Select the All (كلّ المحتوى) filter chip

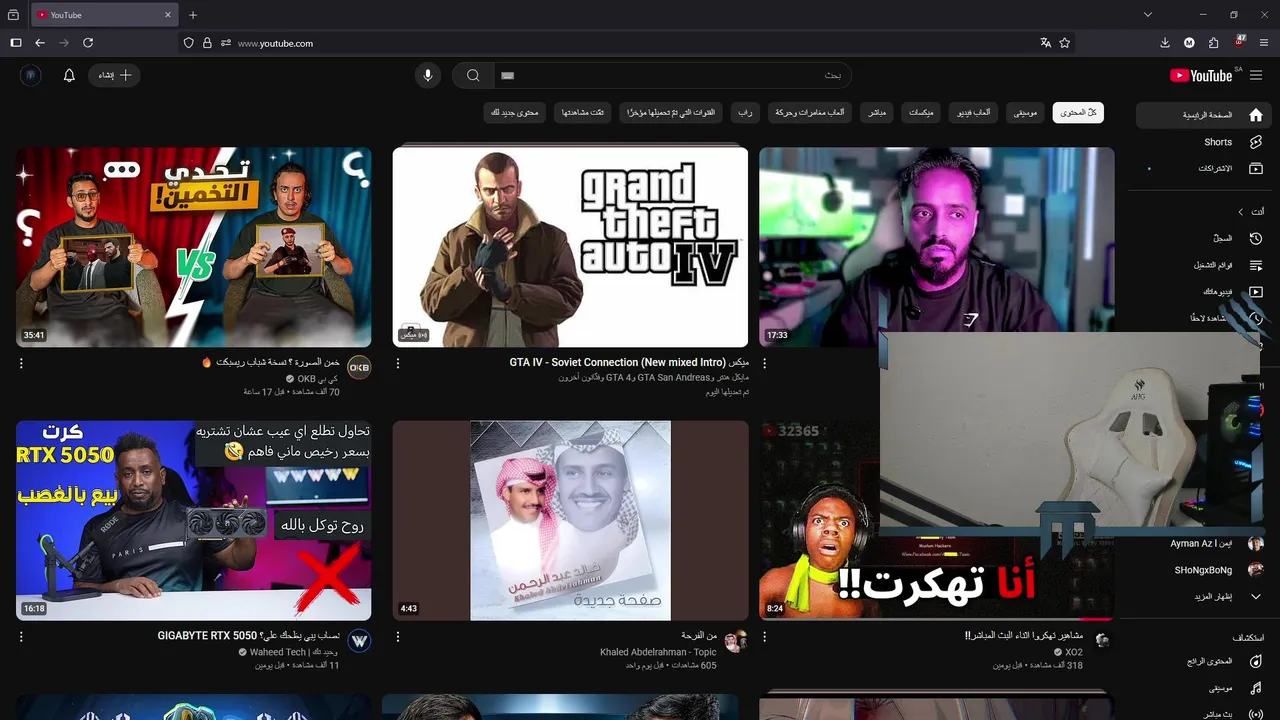[1078, 113]
